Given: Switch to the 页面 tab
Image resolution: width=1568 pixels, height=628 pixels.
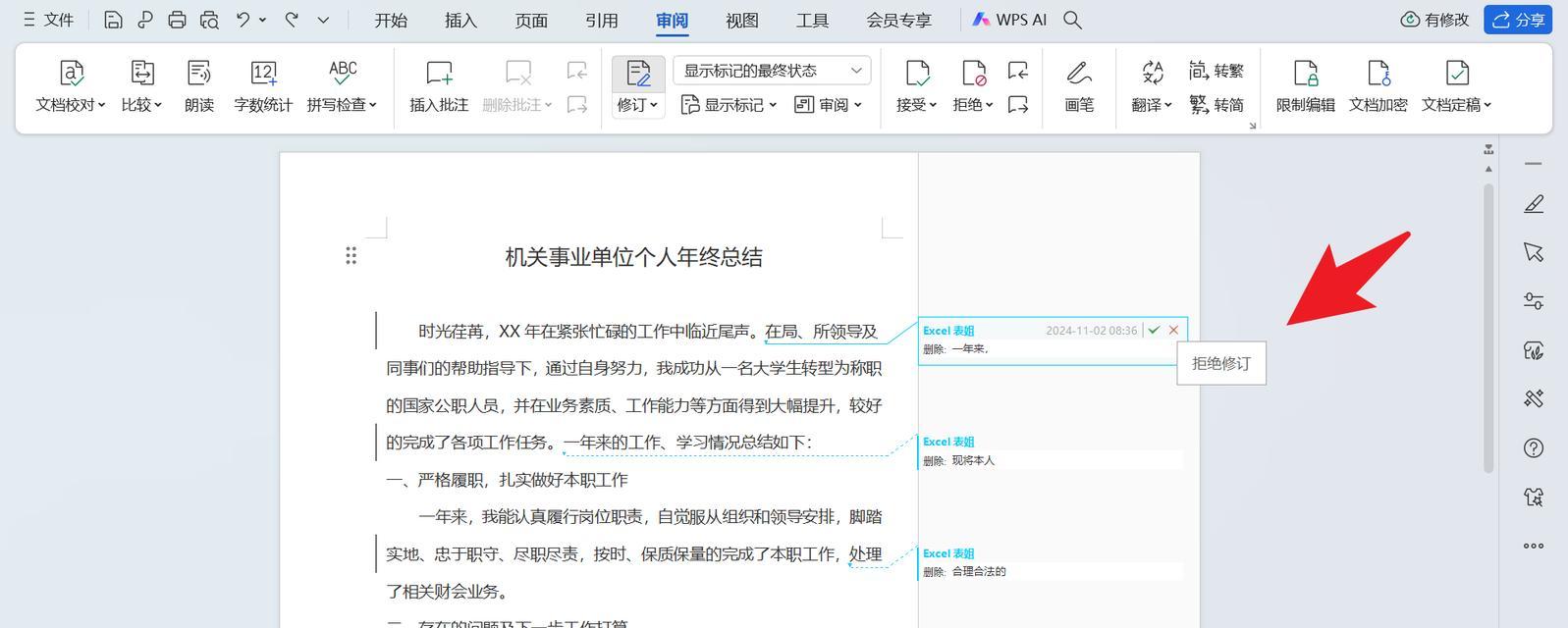Looking at the screenshot, I should point(531,20).
